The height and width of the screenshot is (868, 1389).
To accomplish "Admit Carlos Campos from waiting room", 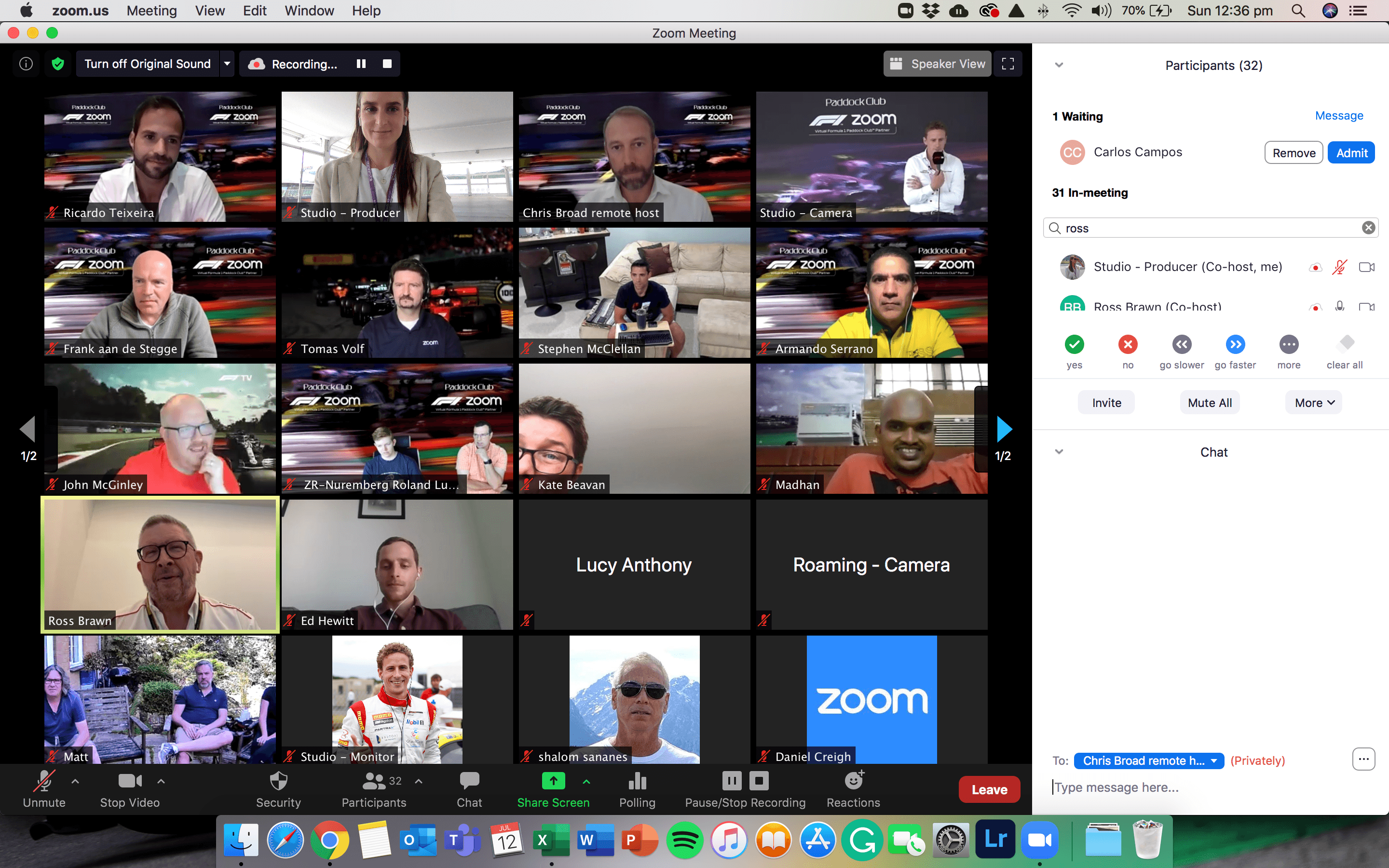I will point(1351,153).
